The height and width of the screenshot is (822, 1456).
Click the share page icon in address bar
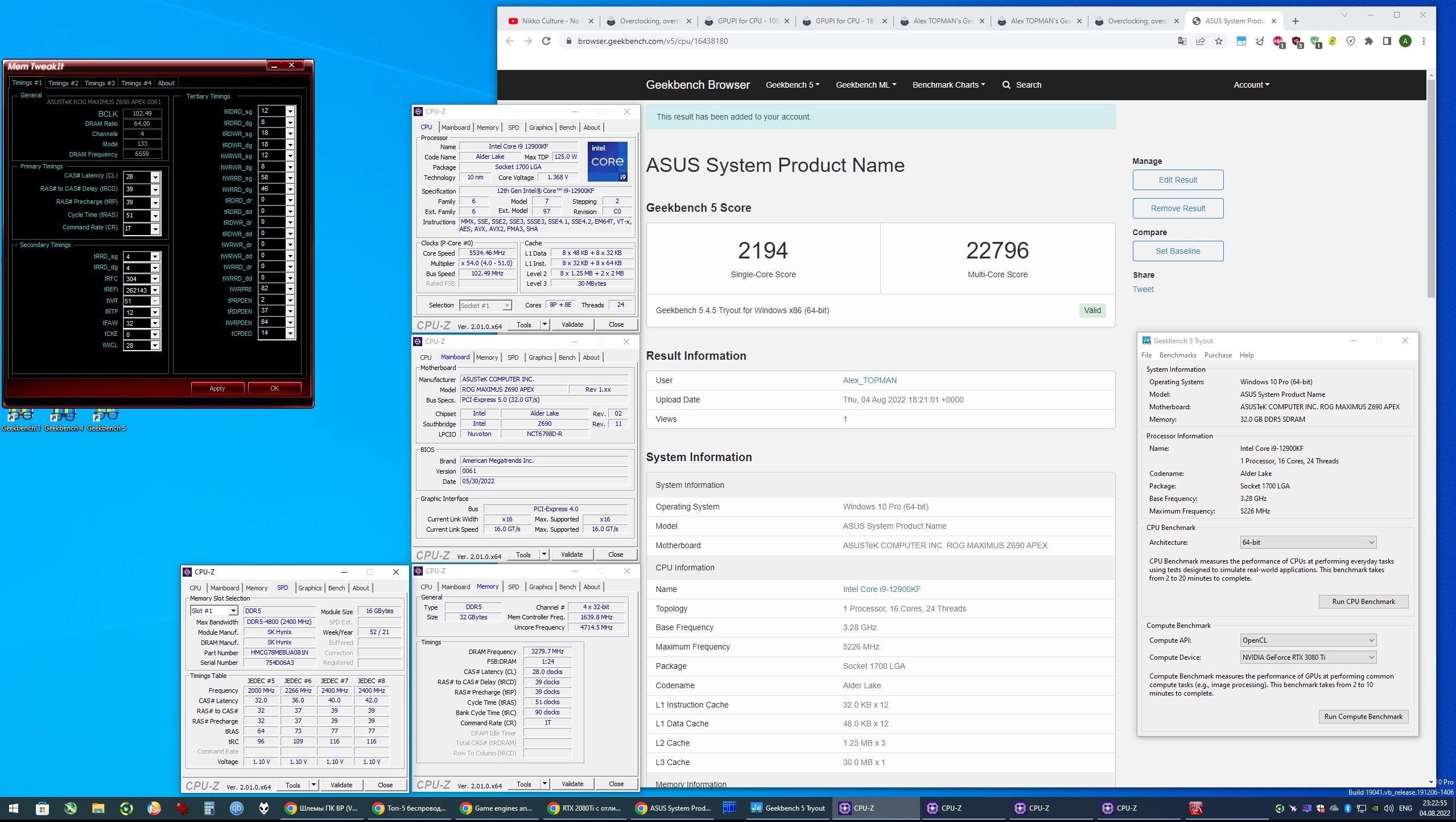click(x=1201, y=41)
